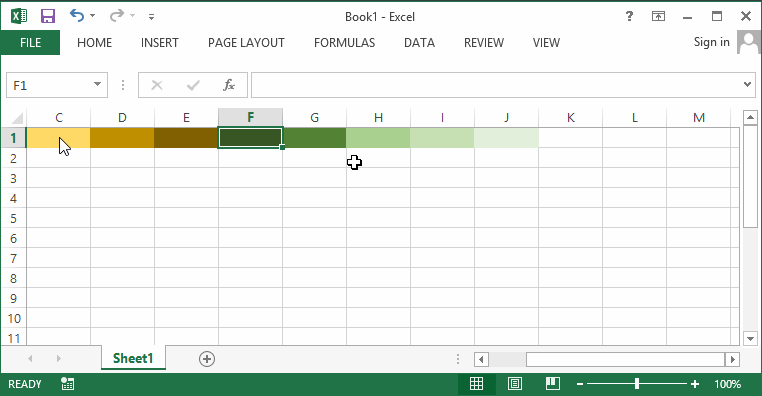Select column K header
This screenshot has width=762, height=396.
(571, 118)
